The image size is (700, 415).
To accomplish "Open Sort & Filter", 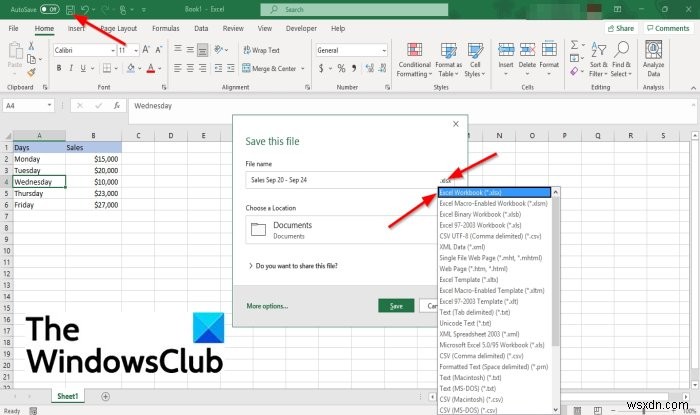I will pyautogui.click(x=598, y=59).
